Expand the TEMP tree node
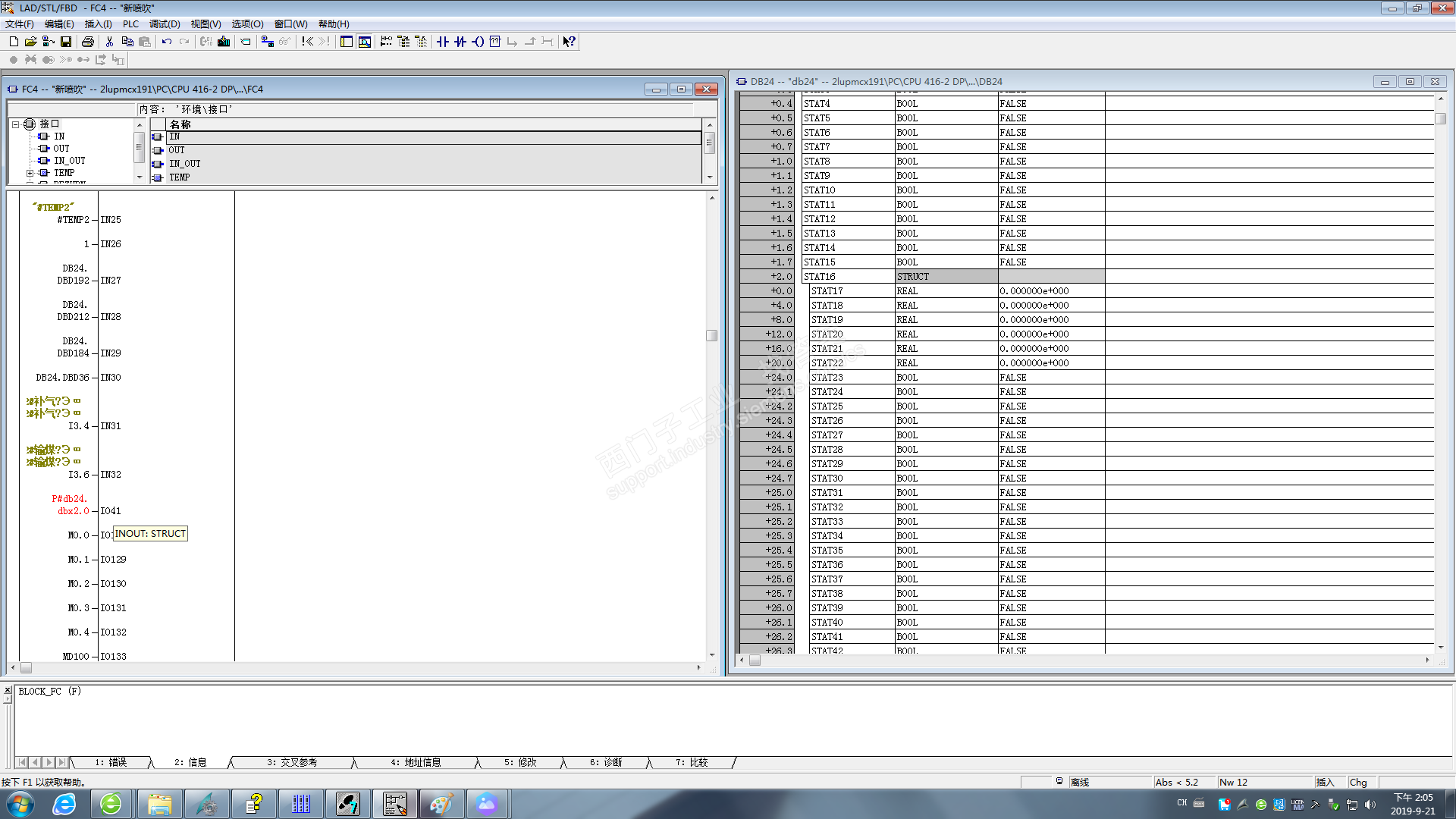Viewport: 1456px width, 819px height. point(30,173)
